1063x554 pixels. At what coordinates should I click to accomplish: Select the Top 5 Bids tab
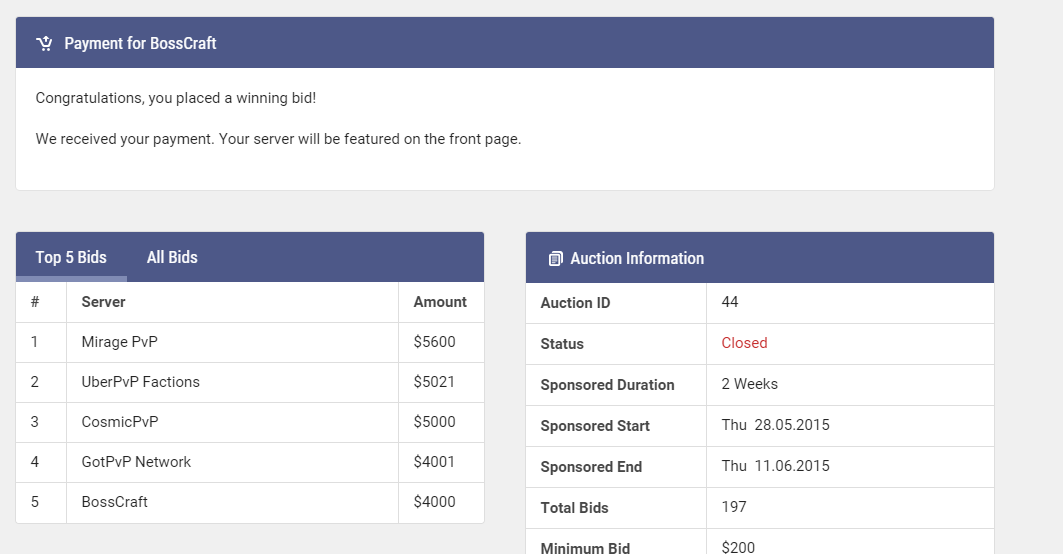71,257
